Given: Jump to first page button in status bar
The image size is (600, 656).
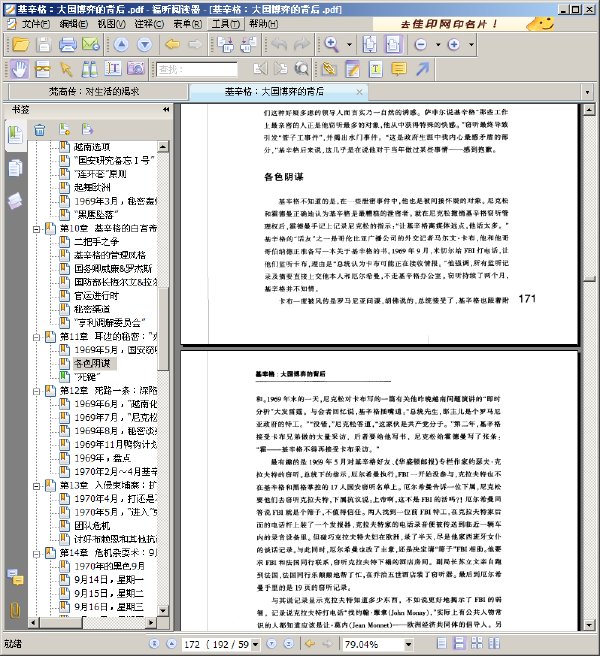Looking at the screenshot, I should point(154,643).
